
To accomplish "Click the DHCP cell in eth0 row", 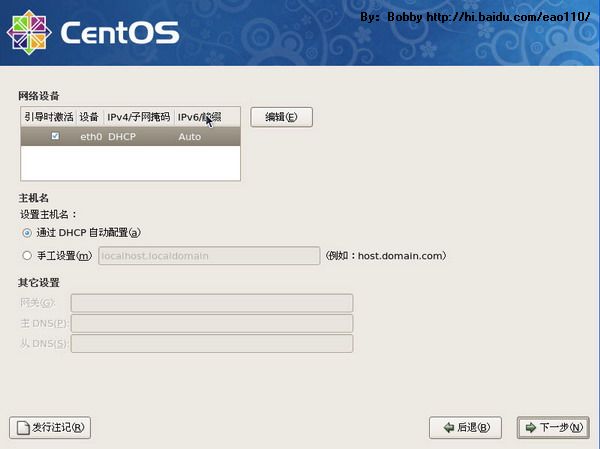I will (122, 137).
